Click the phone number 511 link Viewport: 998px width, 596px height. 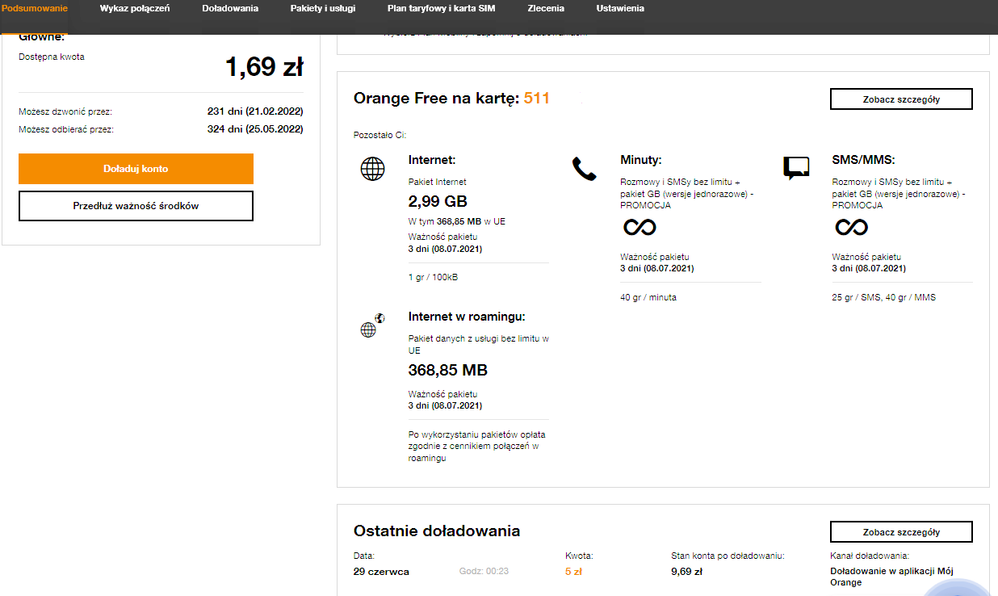537,98
